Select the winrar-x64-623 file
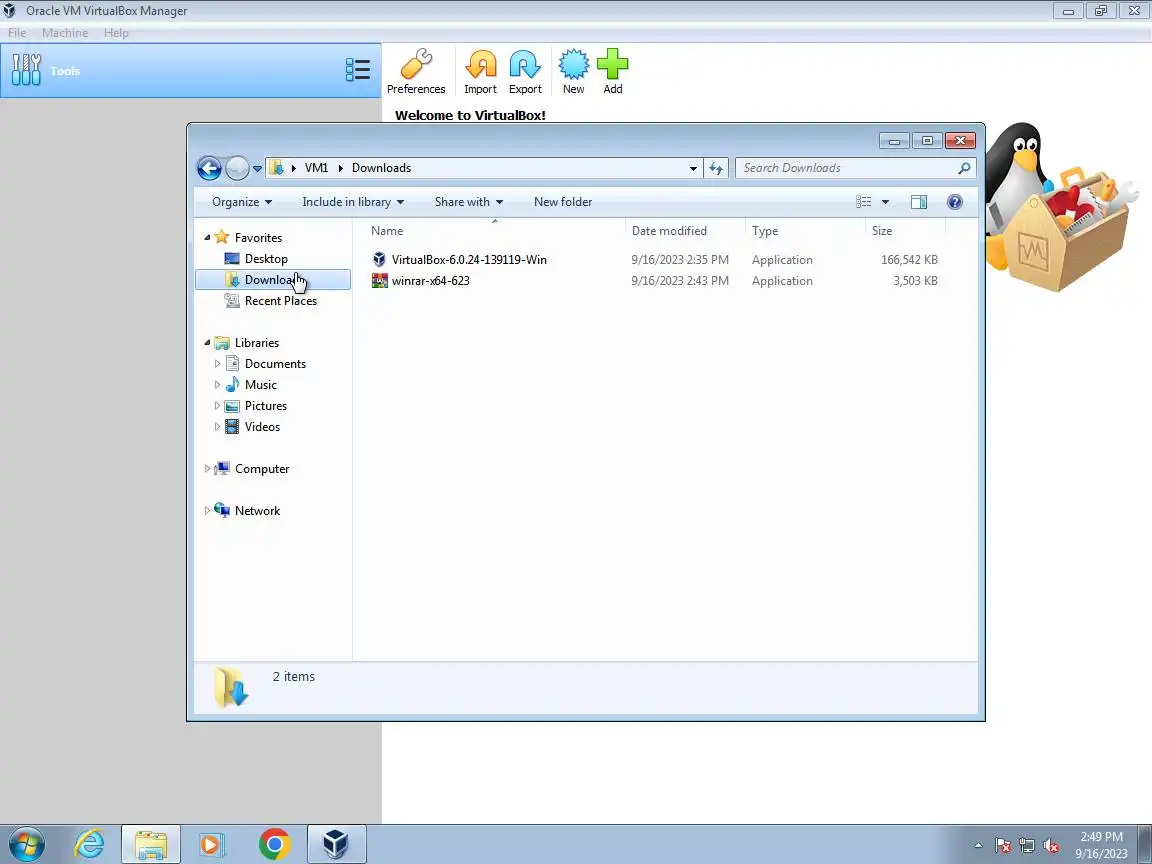 point(431,281)
